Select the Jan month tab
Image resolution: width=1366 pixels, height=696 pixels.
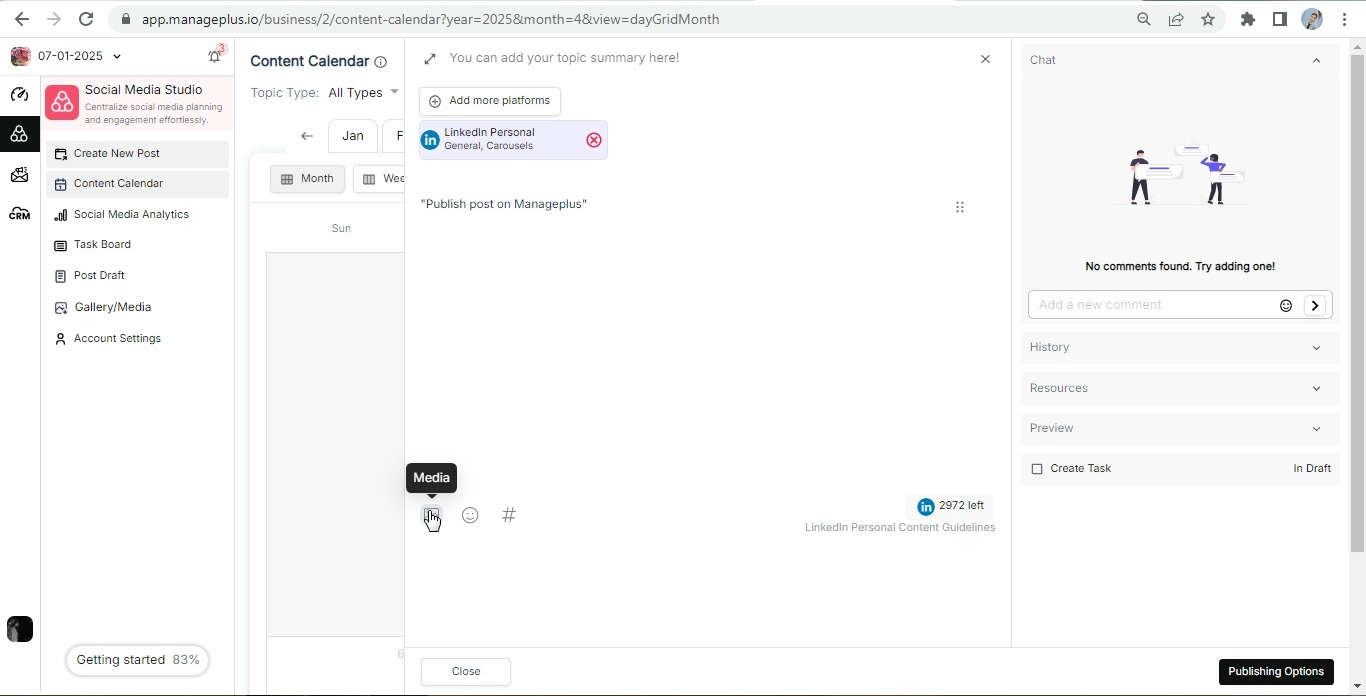352,136
